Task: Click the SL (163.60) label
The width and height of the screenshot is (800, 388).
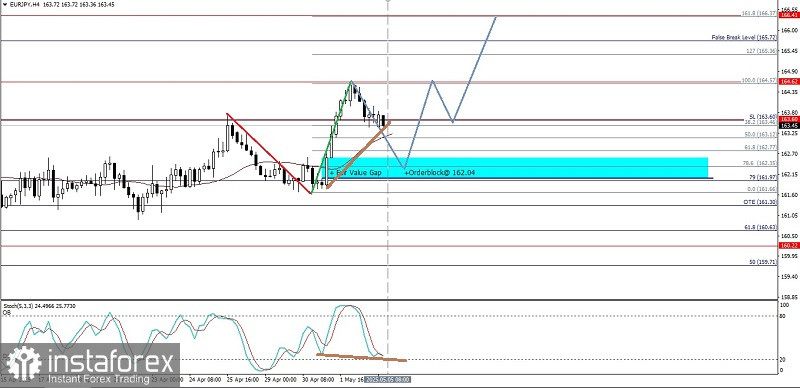Action: click(x=763, y=116)
